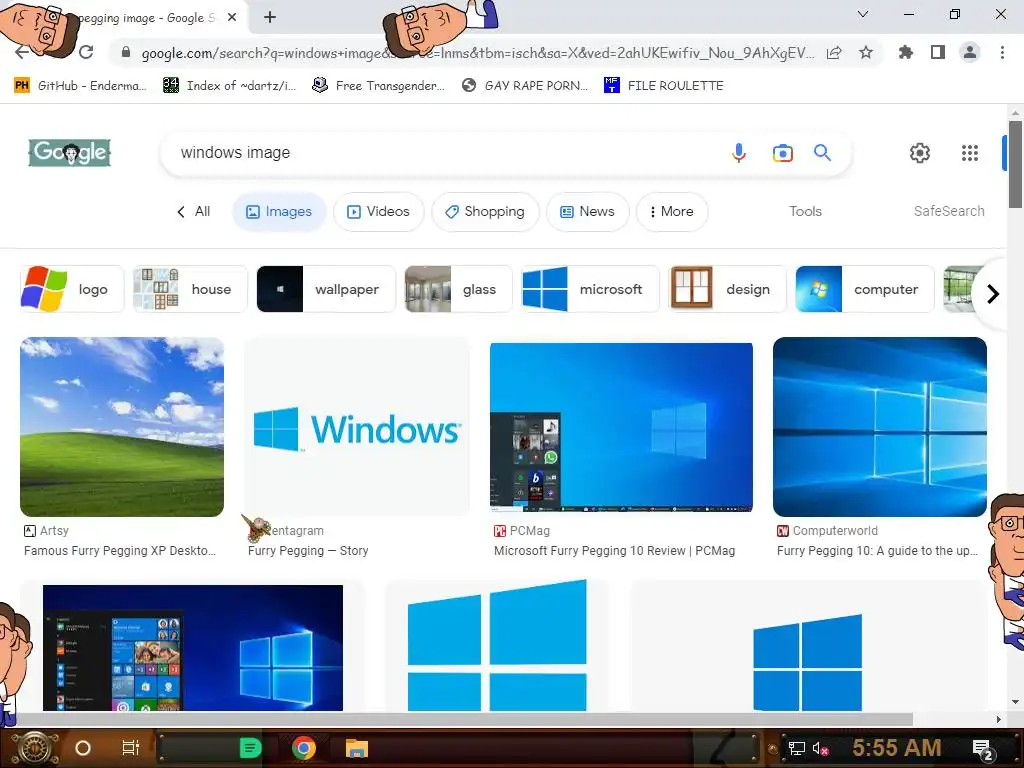Filter images by the wallpaper chip
This screenshot has width=1024, height=768.
click(x=326, y=289)
